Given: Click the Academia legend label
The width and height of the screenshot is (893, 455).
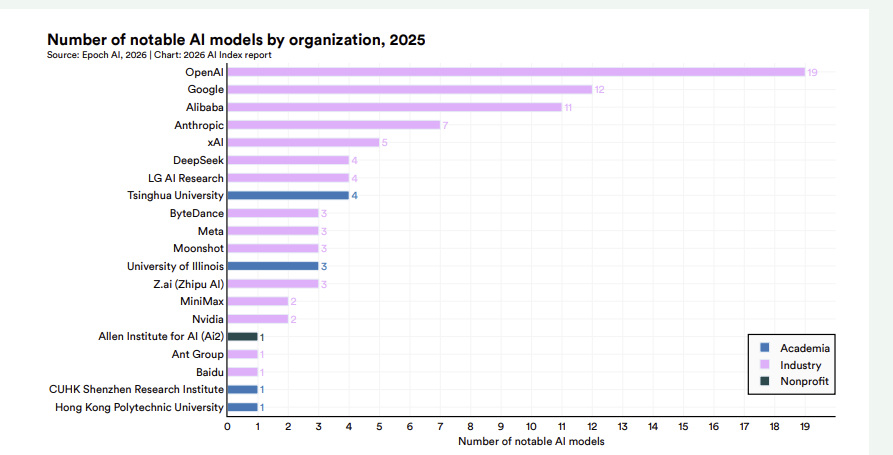Looking at the screenshot, I should (x=805, y=348).
